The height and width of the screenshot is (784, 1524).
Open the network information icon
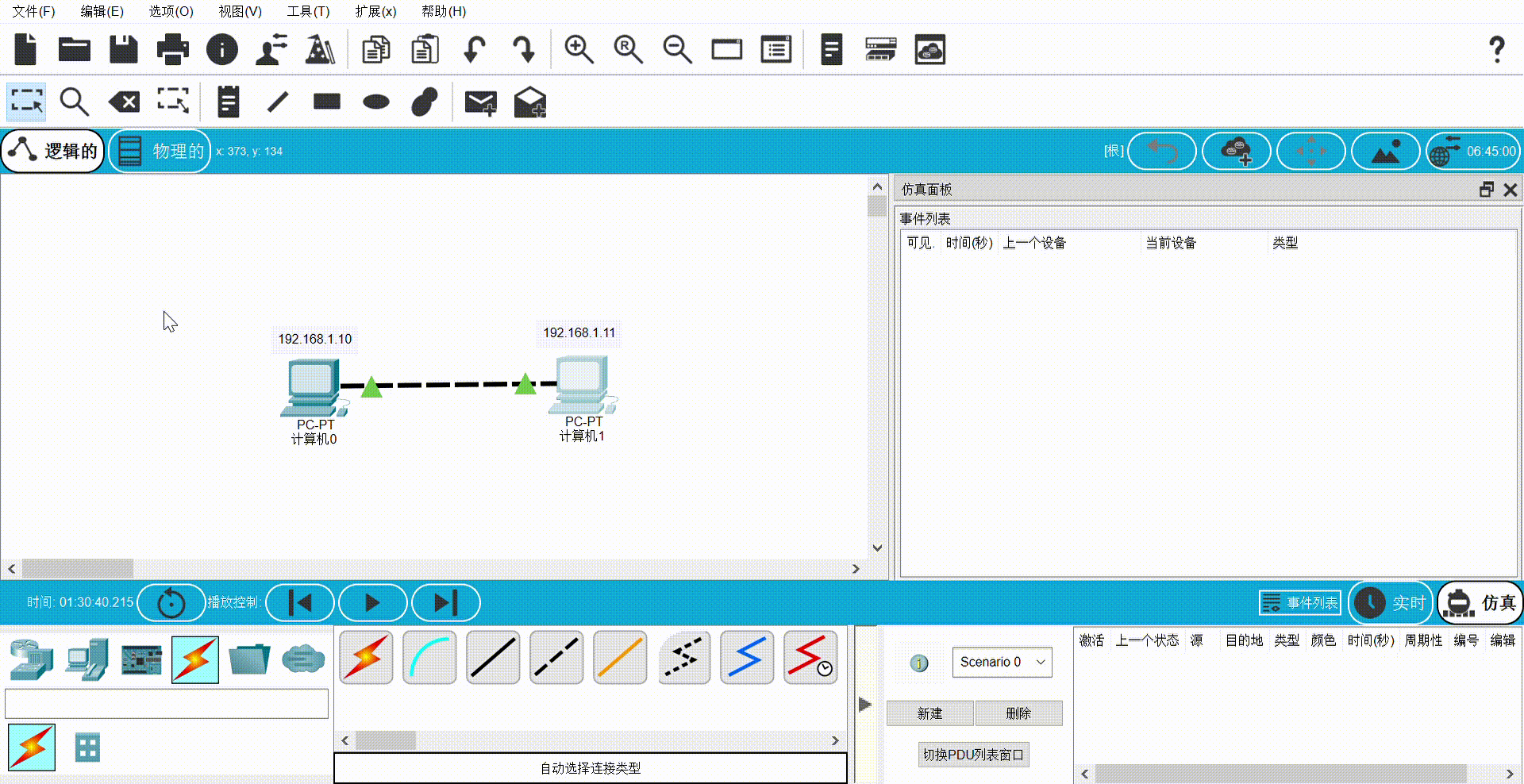222,49
